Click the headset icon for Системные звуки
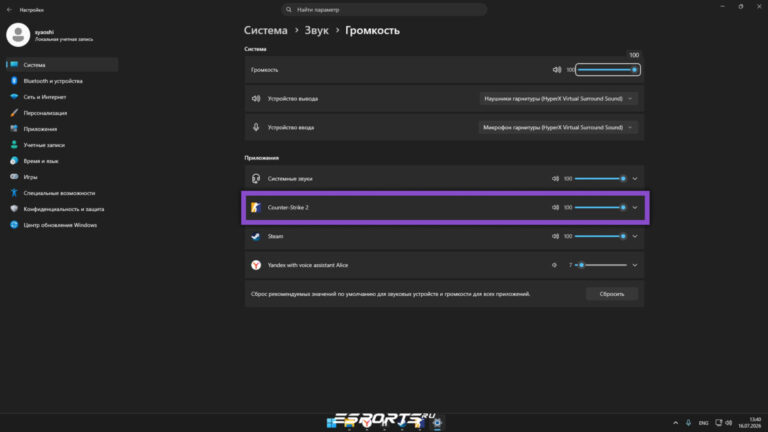The height and width of the screenshot is (432, 768). pos(256,178)
